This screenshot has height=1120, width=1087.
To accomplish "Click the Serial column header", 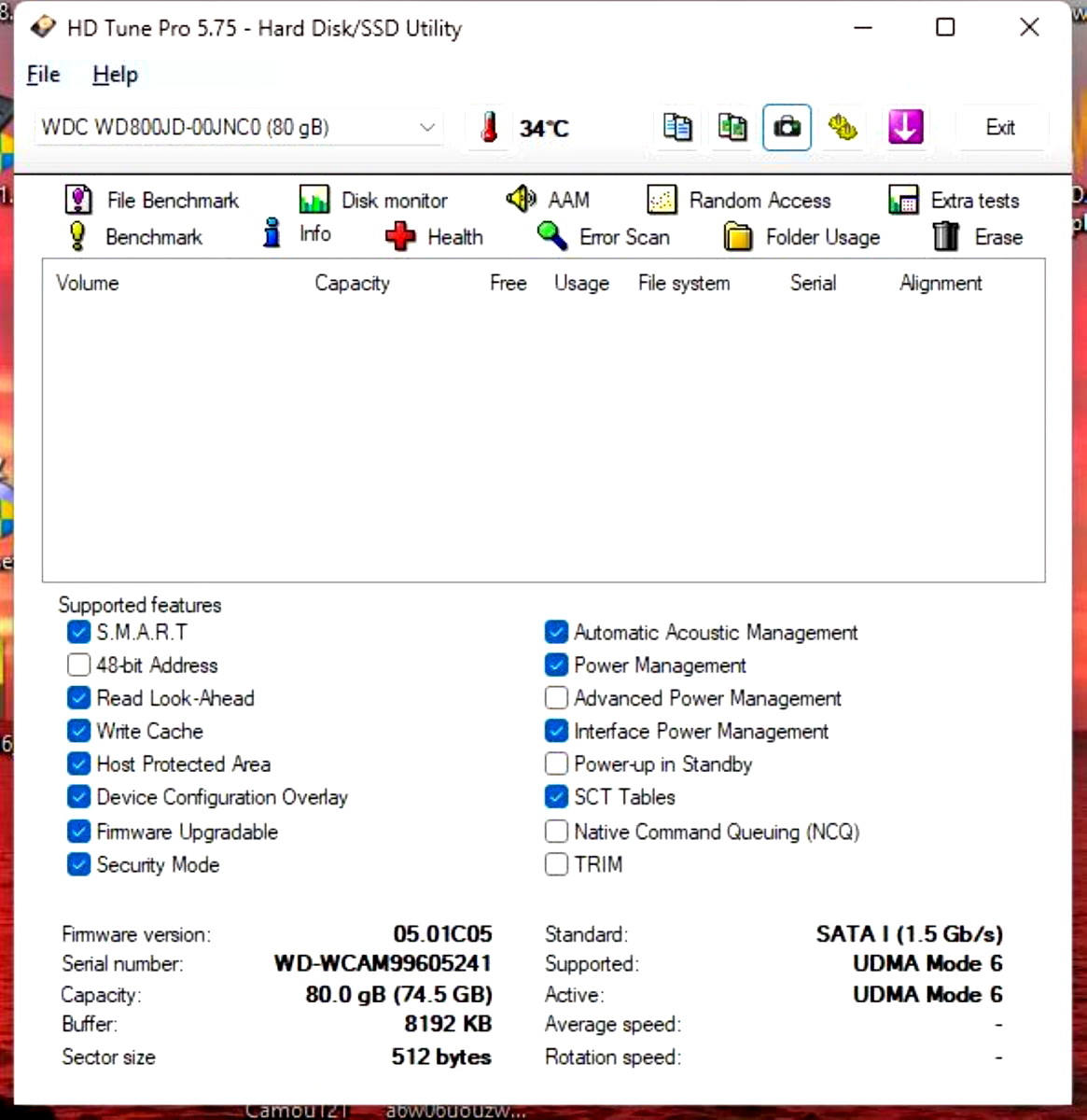I will click(814, 283).
